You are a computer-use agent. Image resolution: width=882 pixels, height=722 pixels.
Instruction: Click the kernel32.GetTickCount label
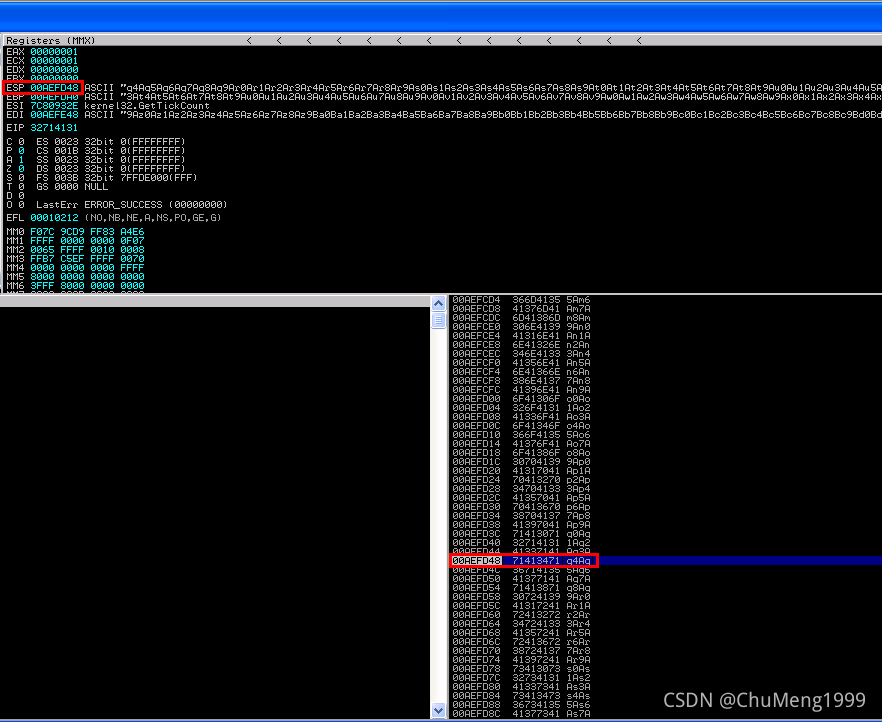(x=147, y=106)
